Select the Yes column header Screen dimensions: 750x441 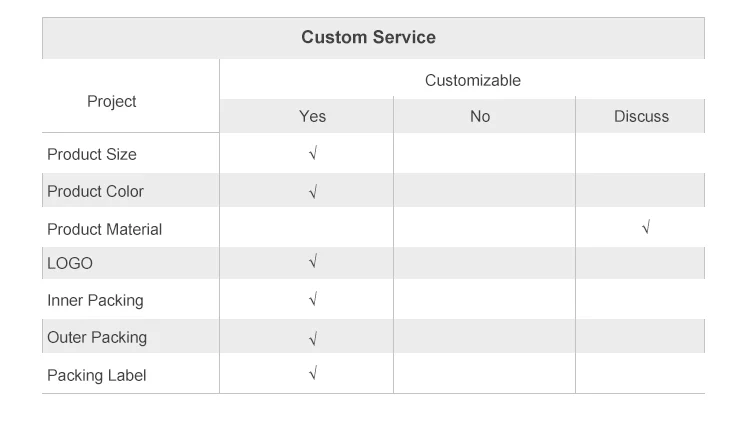[312, 117]
